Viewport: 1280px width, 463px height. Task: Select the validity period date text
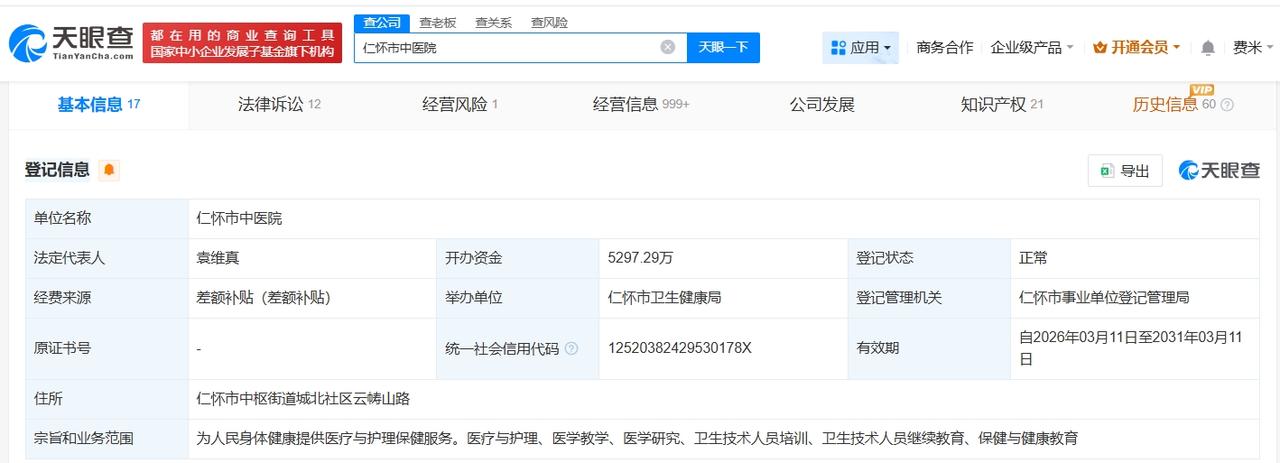point(1130,348)
